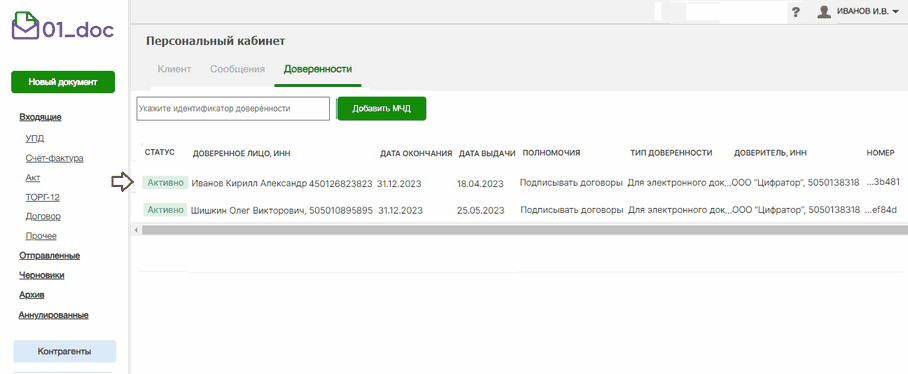
Task: Open the УПД incoming documents link
Action: (x=35, y=138)
